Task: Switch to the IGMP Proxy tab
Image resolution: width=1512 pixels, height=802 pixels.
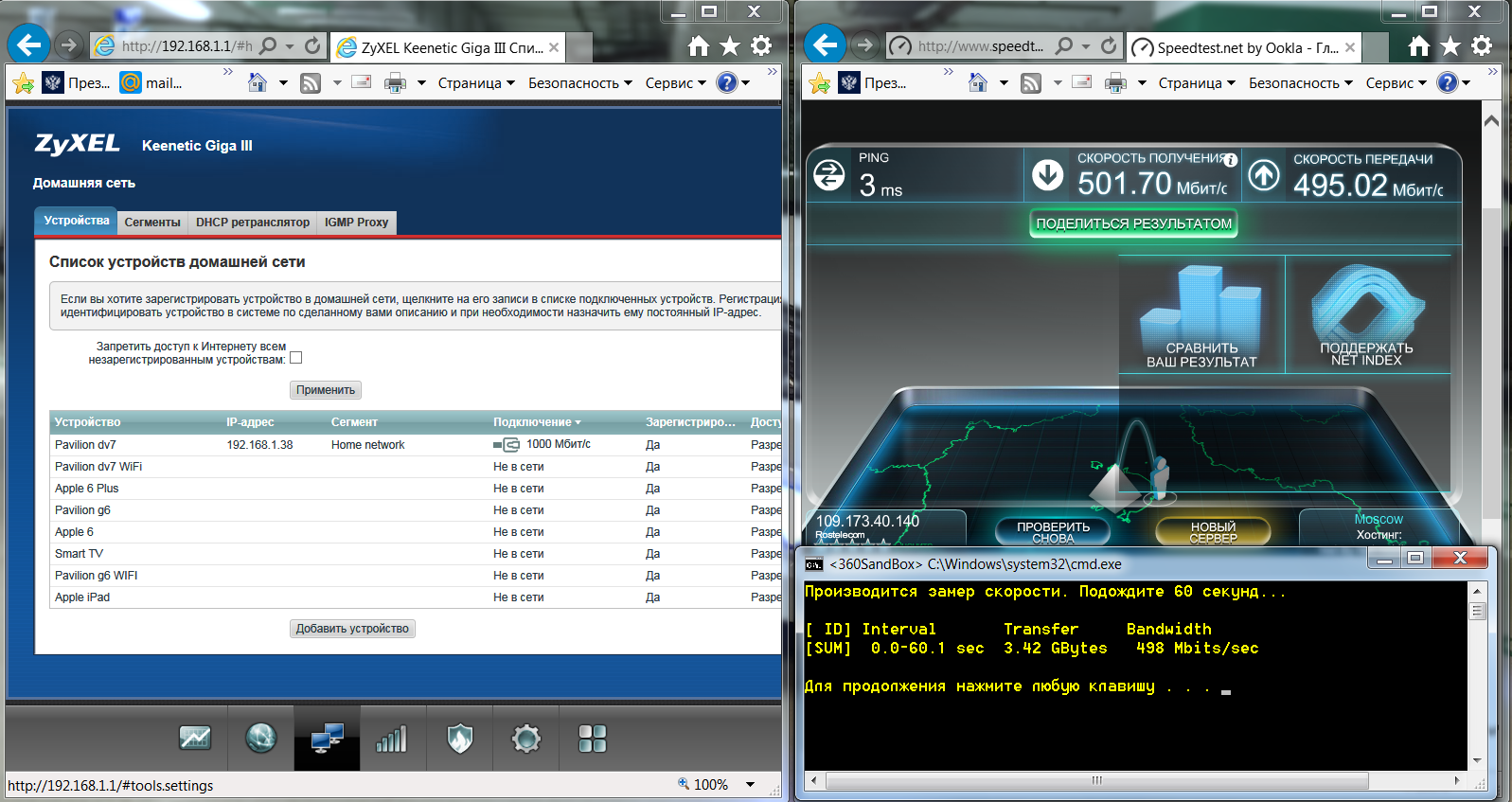Action: coord(356,223)
